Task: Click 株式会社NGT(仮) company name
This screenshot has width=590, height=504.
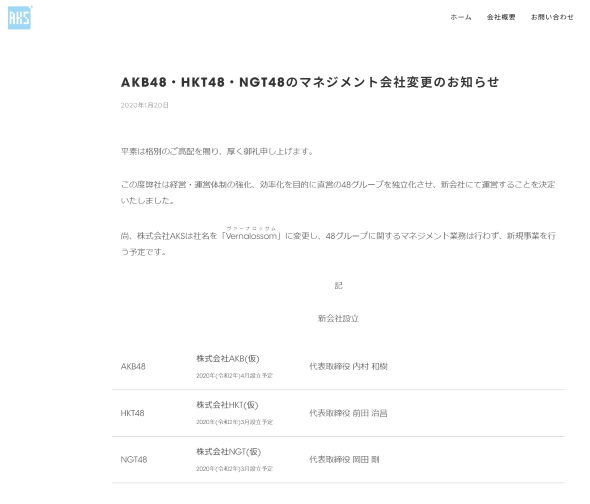Action: tap(228, 452)
